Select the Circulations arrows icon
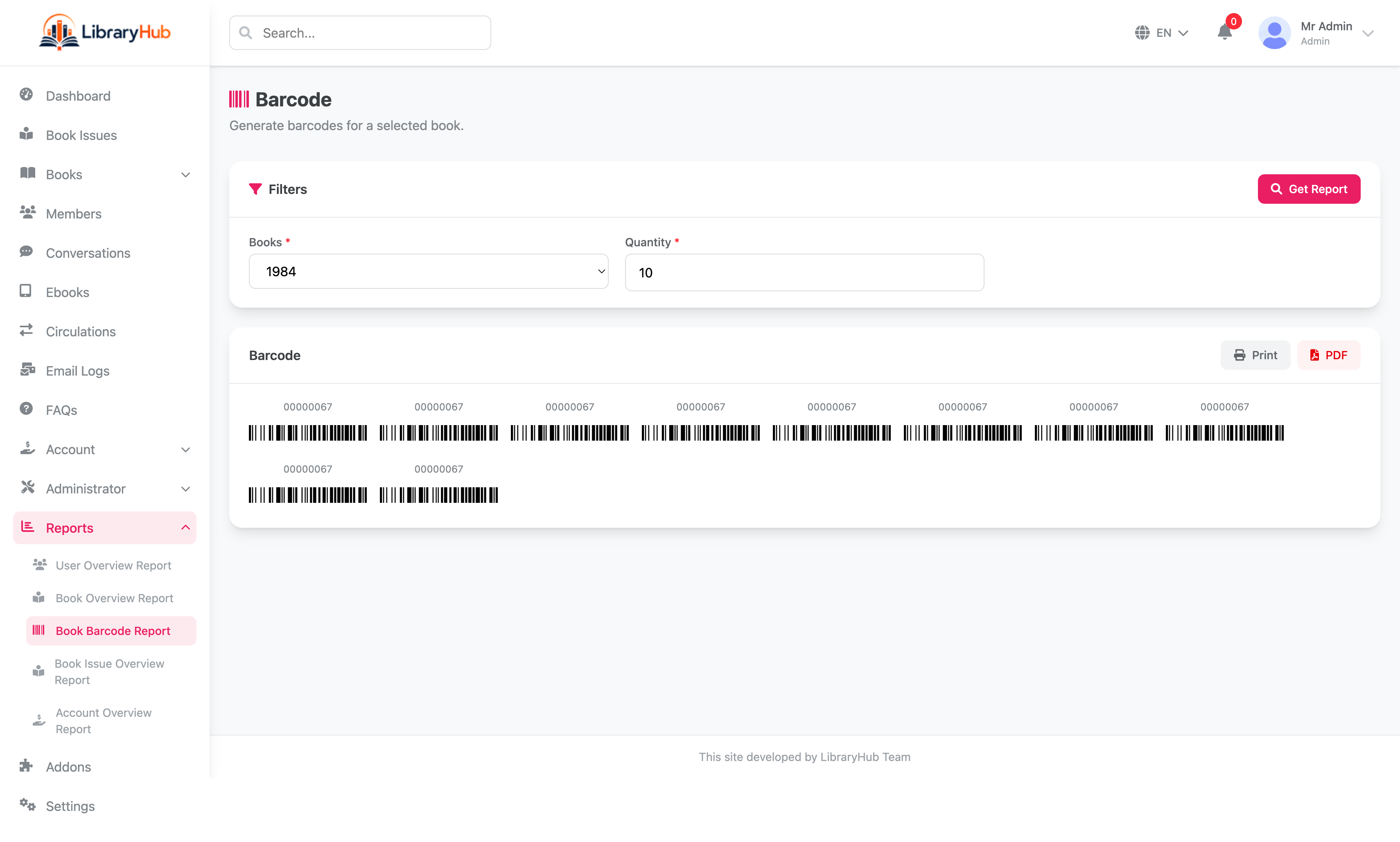The width and height of the screenshot is (1400, 842). coord(26,330)
